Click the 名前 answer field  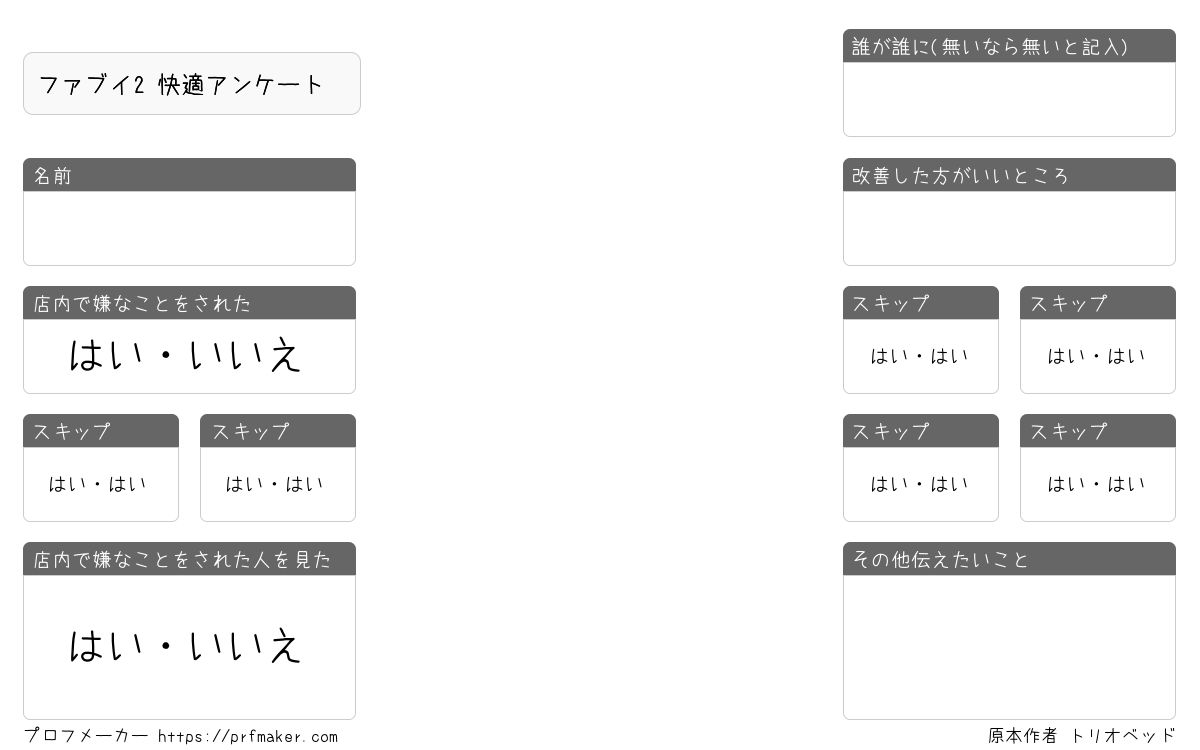(x=189, y=228)
